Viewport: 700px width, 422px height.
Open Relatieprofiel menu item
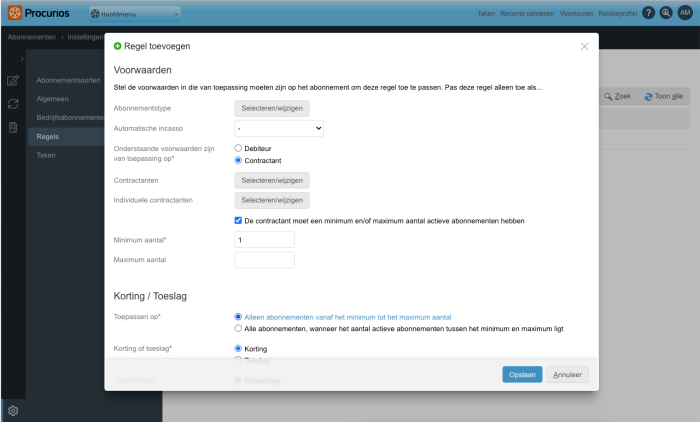click(x=618, y=14)
